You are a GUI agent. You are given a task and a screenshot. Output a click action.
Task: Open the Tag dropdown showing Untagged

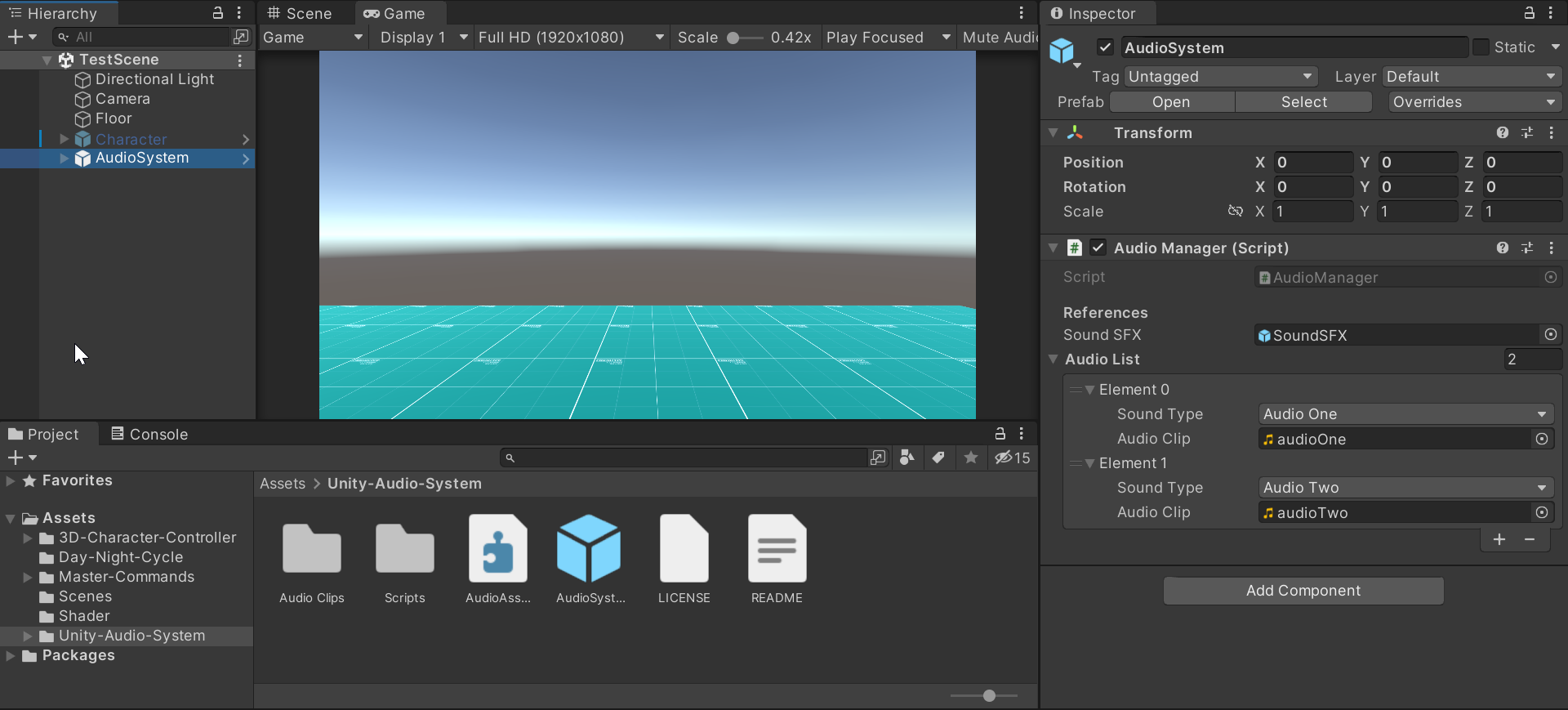(1220, 77)
